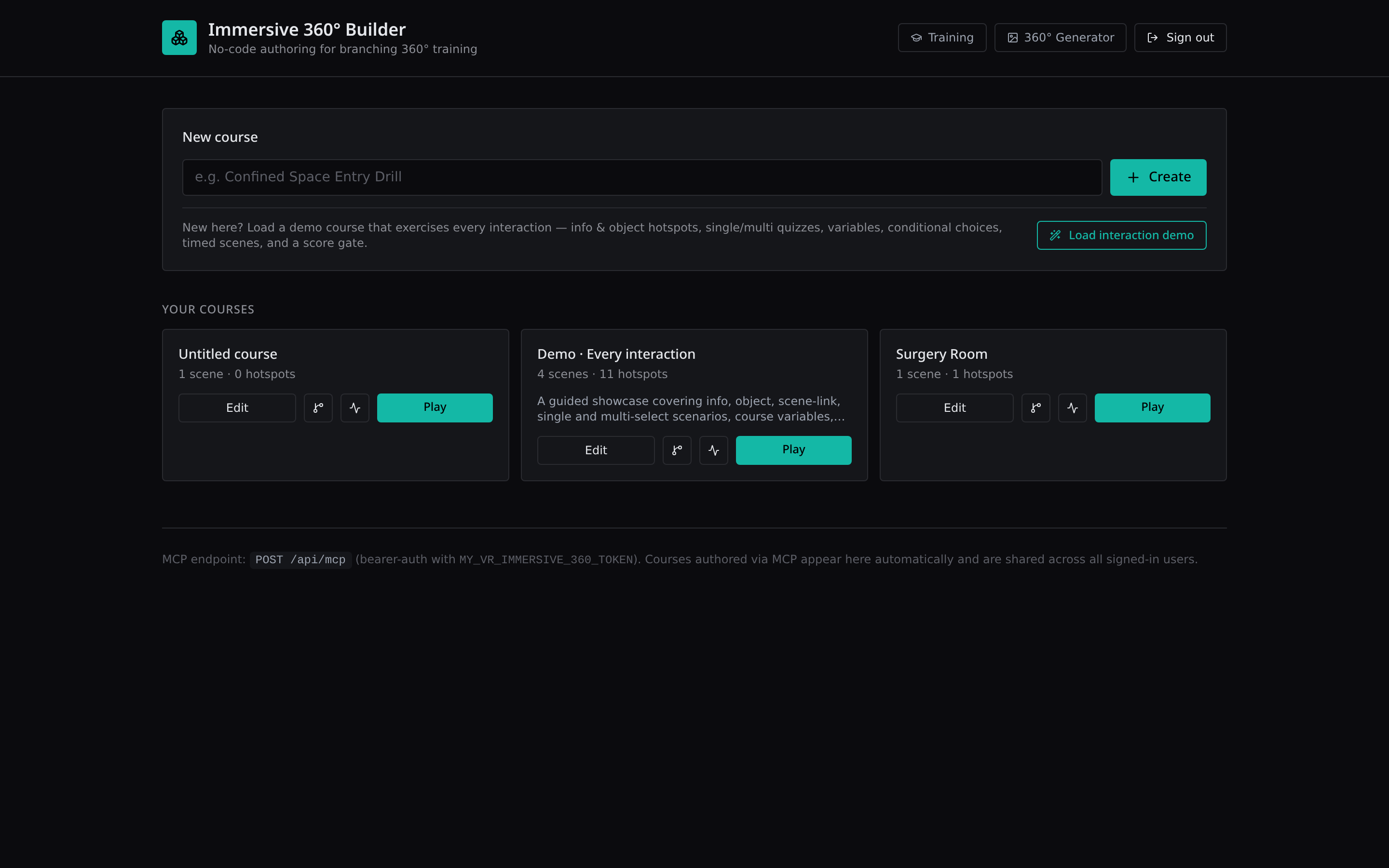The image size is (1389, 868).
Task: Click the 'New course' label
Action: [x=220, y=137]
